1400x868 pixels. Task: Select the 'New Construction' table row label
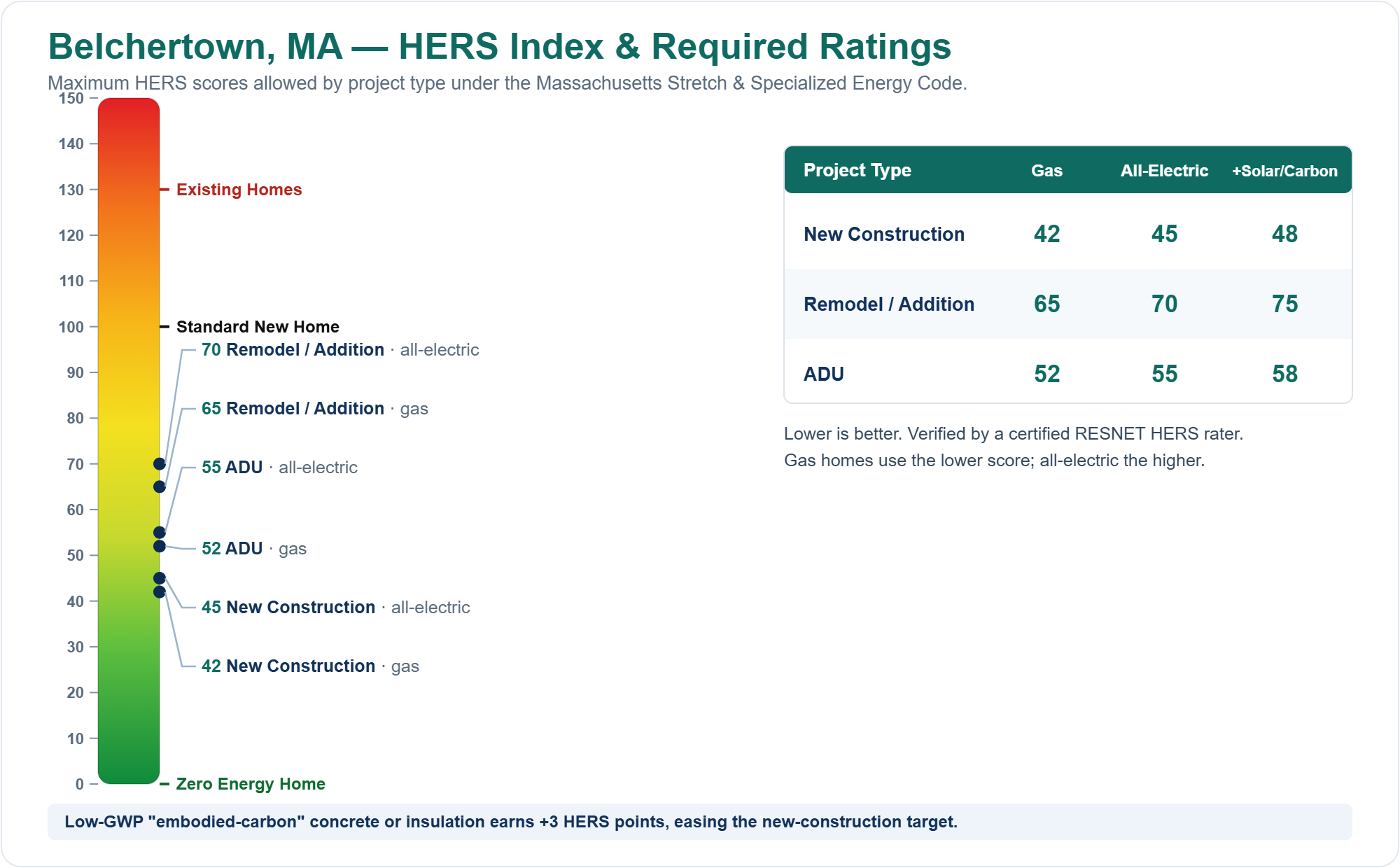tap(883, 234)
